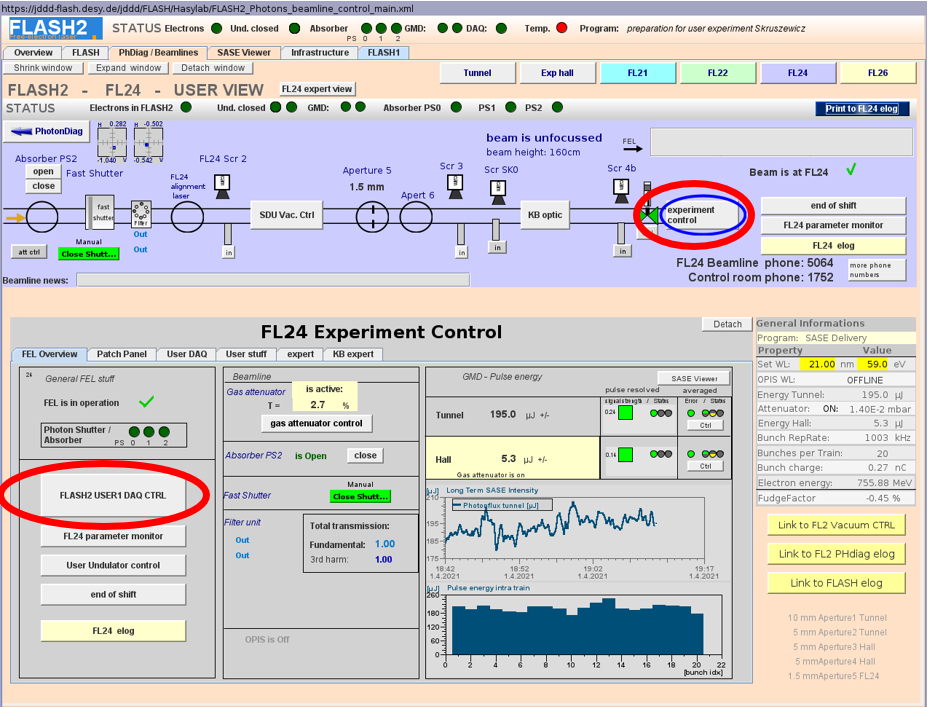Screen dimensions: 928x707
Task: Toggle the 'in' actuator under Scr 3
Action: click(461, 252)
